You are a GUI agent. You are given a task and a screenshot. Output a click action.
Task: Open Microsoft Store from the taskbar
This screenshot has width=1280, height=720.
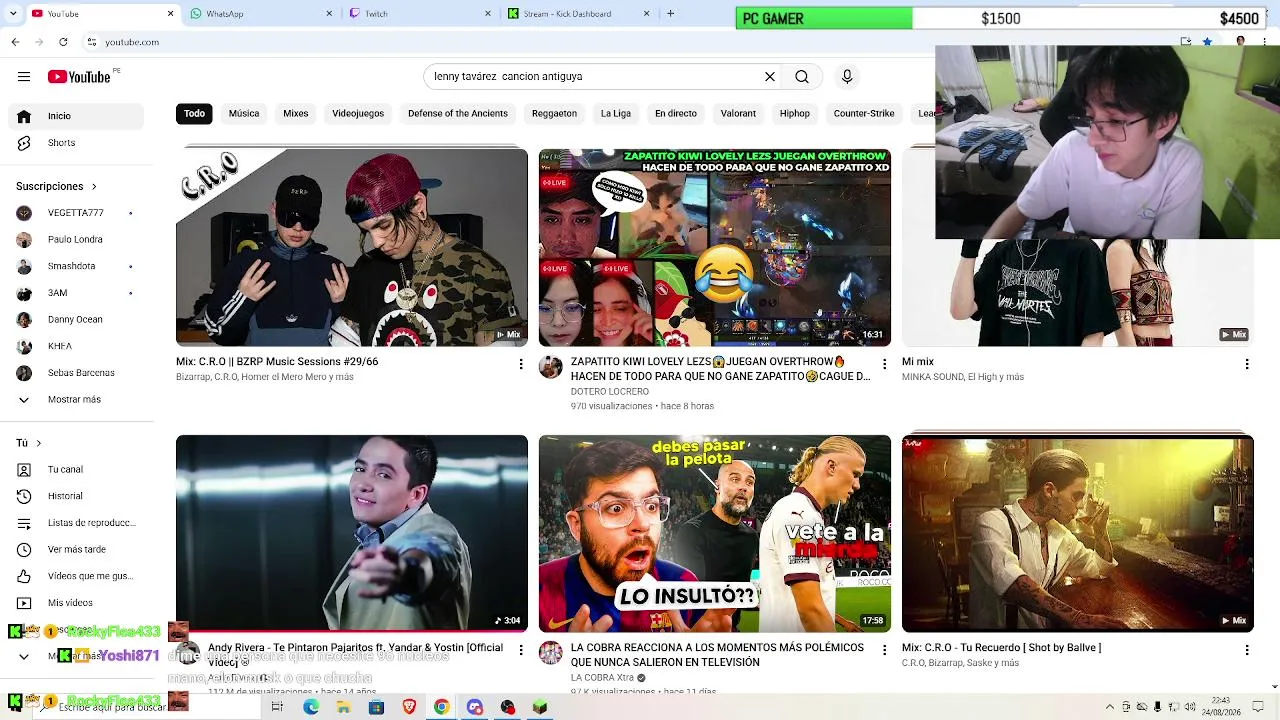coord(376,707)
